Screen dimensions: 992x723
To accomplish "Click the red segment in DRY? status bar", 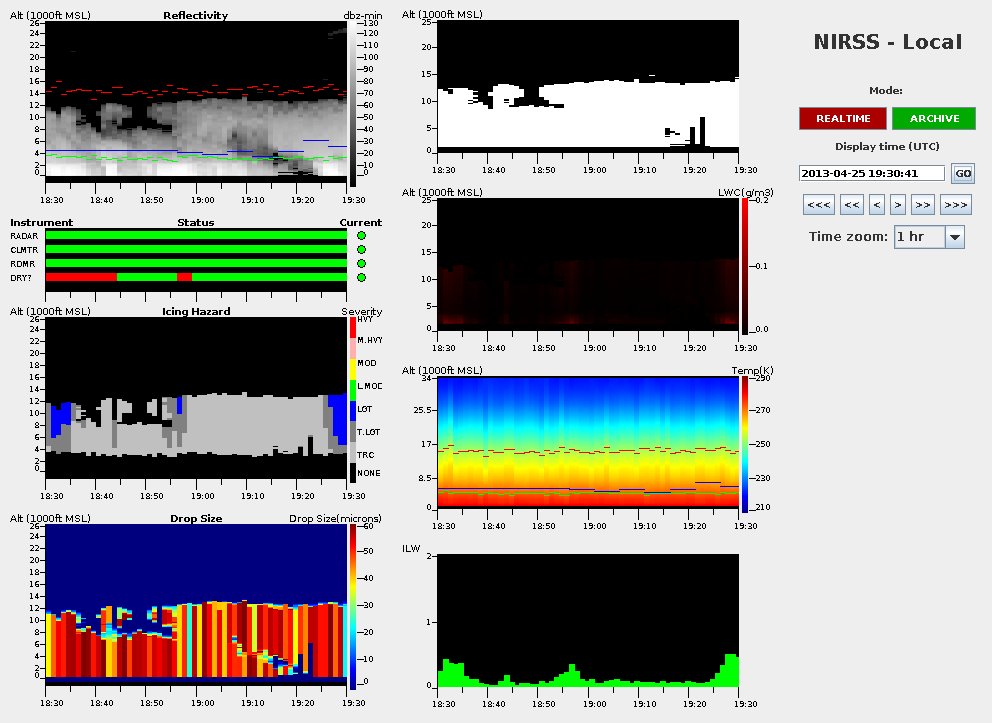I will tap(81, 277).
